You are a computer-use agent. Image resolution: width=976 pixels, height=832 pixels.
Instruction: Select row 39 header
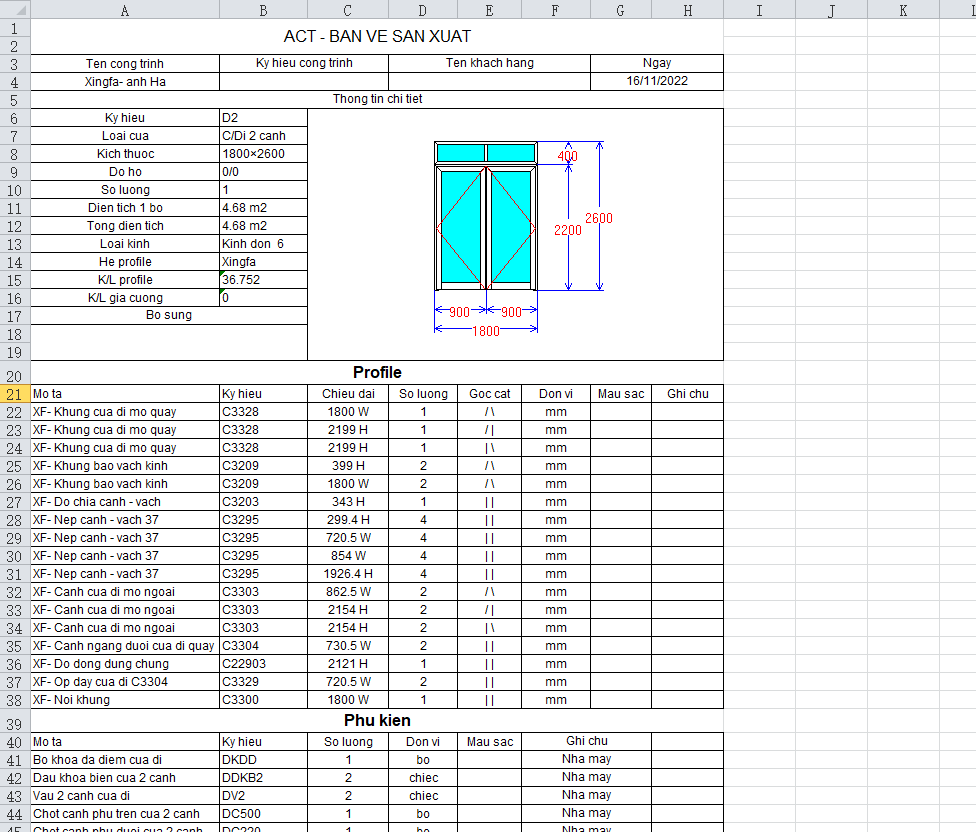click(x=15, y=723)
